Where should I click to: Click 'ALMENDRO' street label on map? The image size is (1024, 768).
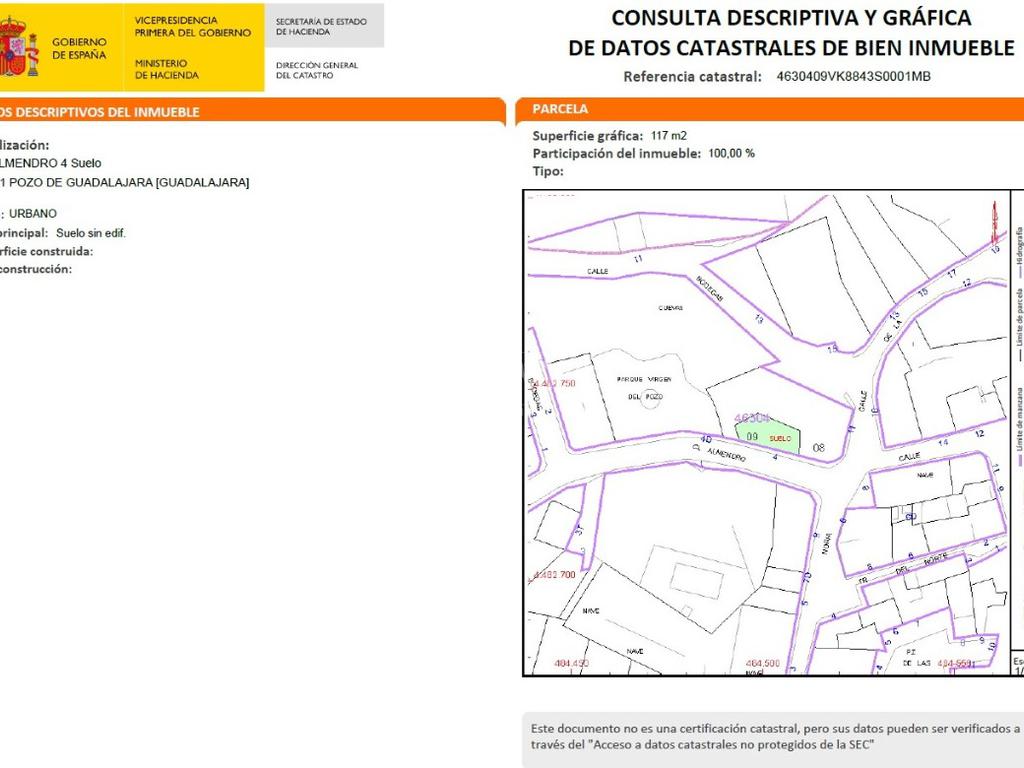[x=726, y=454]
